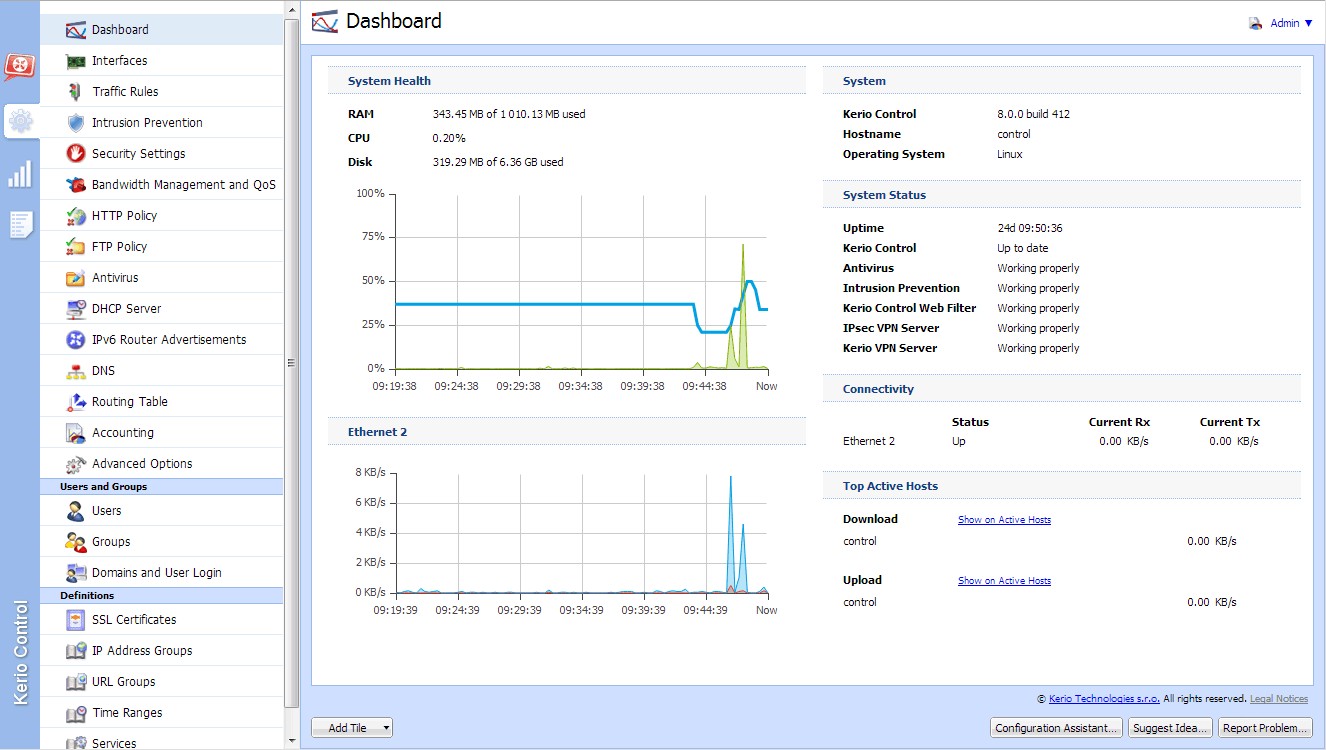Click the version text 8.0.0 build 412
1326x750 pixels.
click(1034, 114)
